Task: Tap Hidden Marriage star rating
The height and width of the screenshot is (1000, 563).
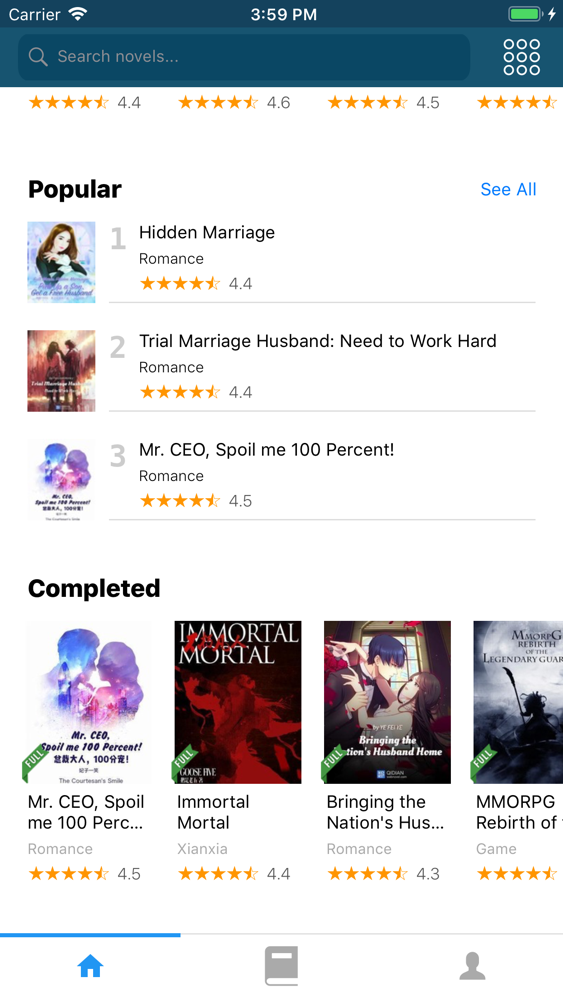Action: tap(196, 284)
